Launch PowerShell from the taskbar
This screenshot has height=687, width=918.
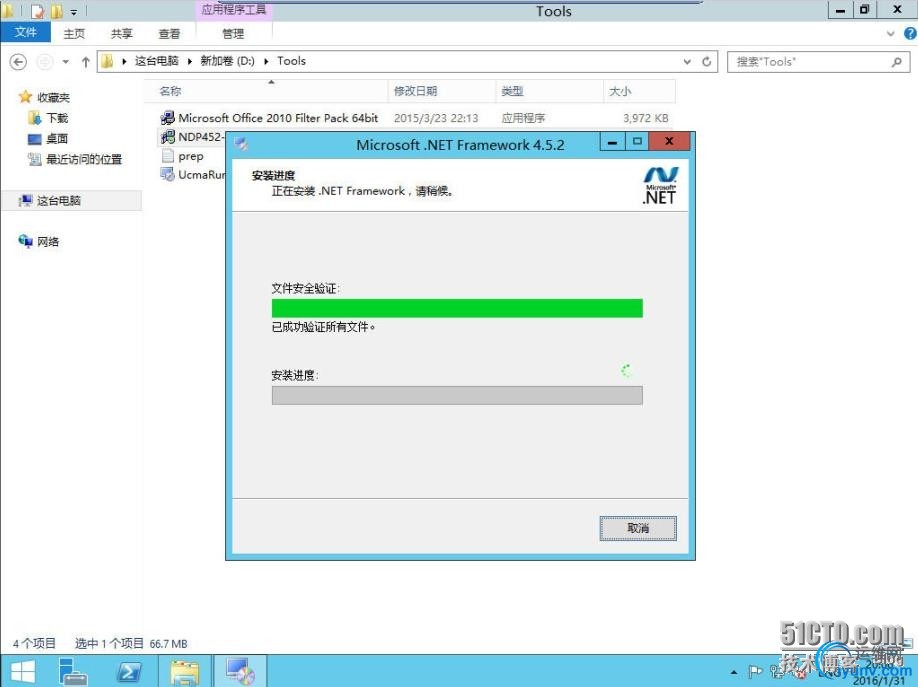[129, 671]
